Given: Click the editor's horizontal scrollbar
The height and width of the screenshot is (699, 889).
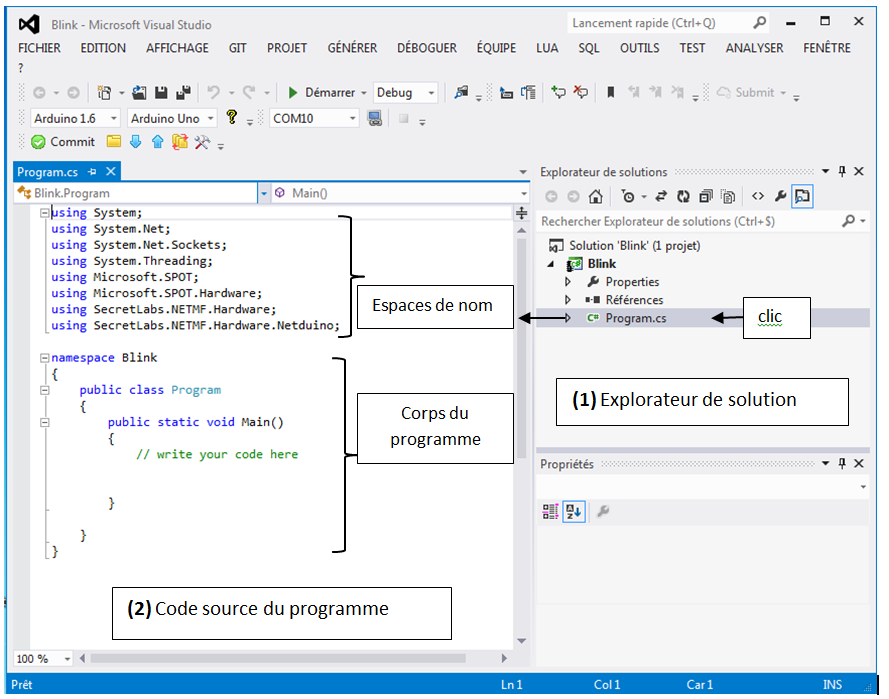Looking at the screenshot, I should tap(280, 658).
